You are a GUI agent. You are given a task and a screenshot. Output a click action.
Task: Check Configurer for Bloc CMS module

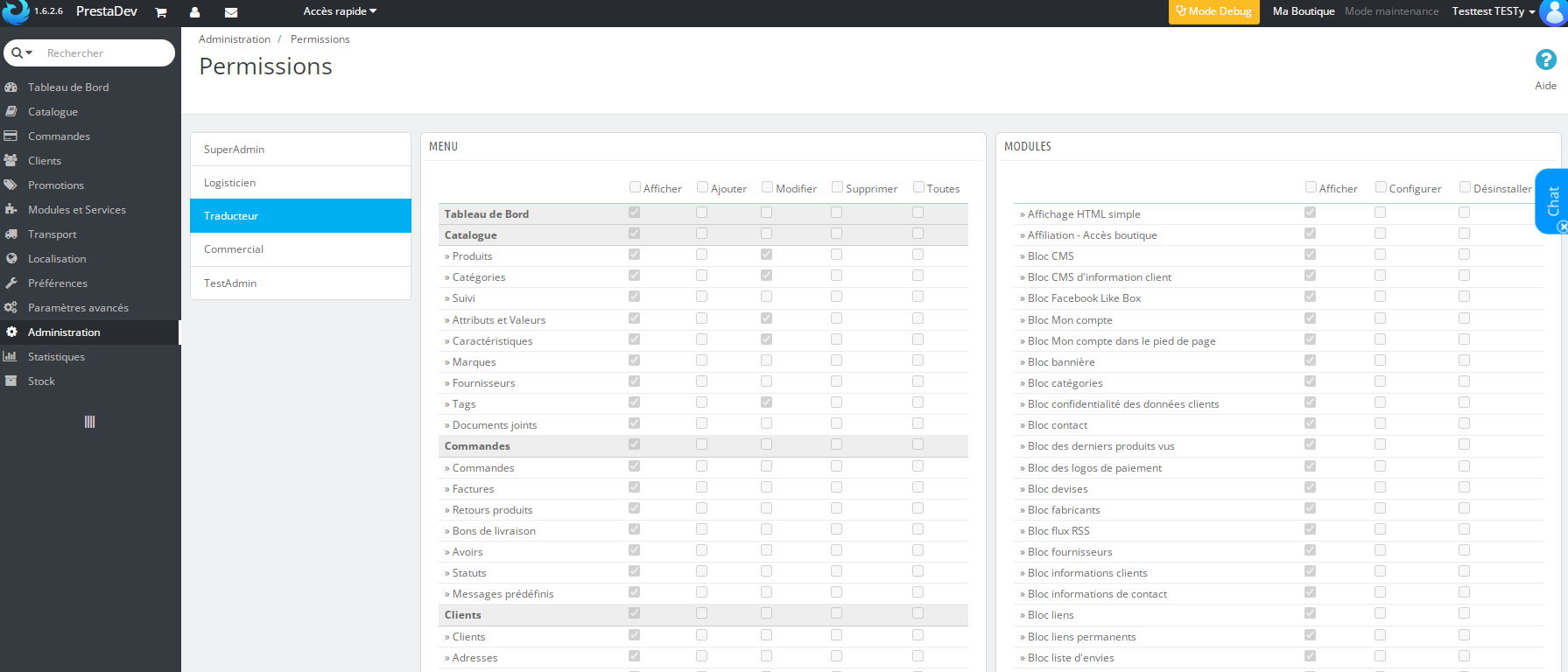pos(1380,255)
